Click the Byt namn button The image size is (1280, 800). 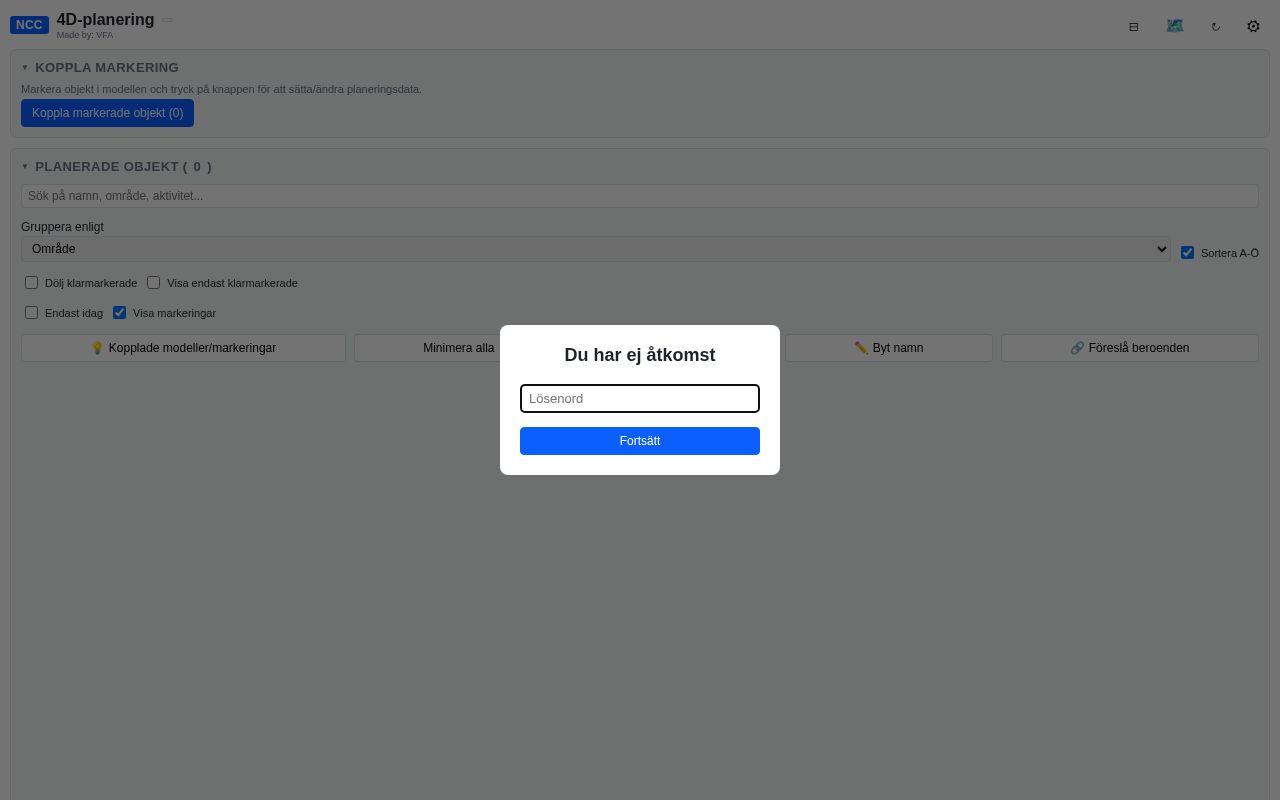[x=888, y=348]
